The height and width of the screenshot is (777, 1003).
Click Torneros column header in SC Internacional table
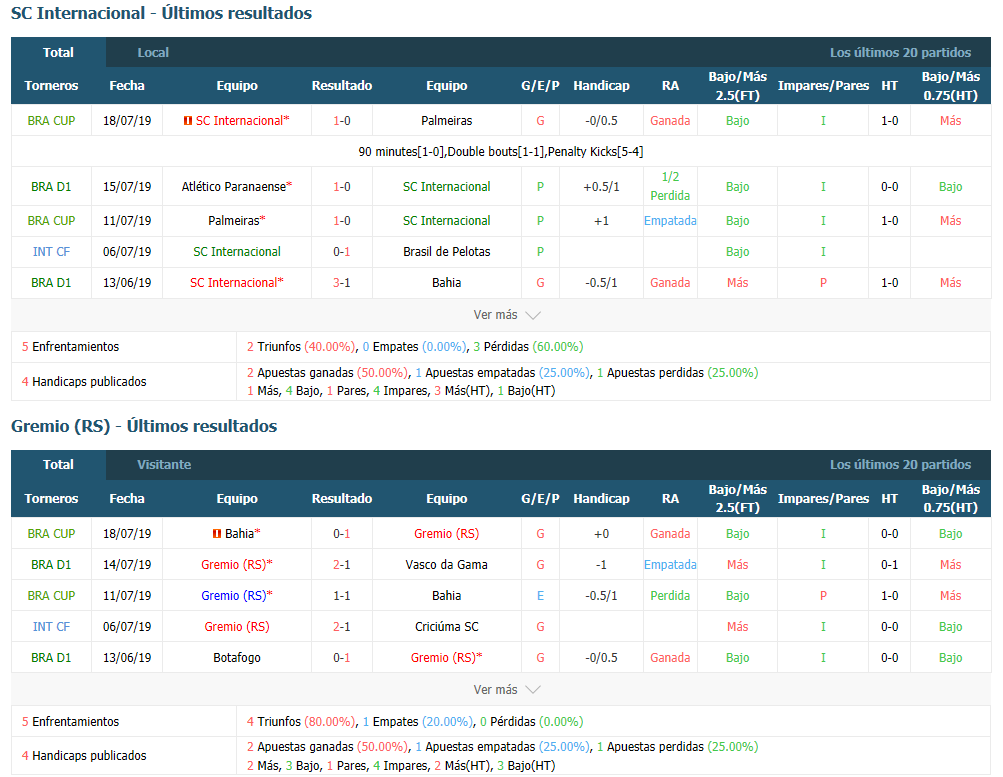tap(51, 86)
